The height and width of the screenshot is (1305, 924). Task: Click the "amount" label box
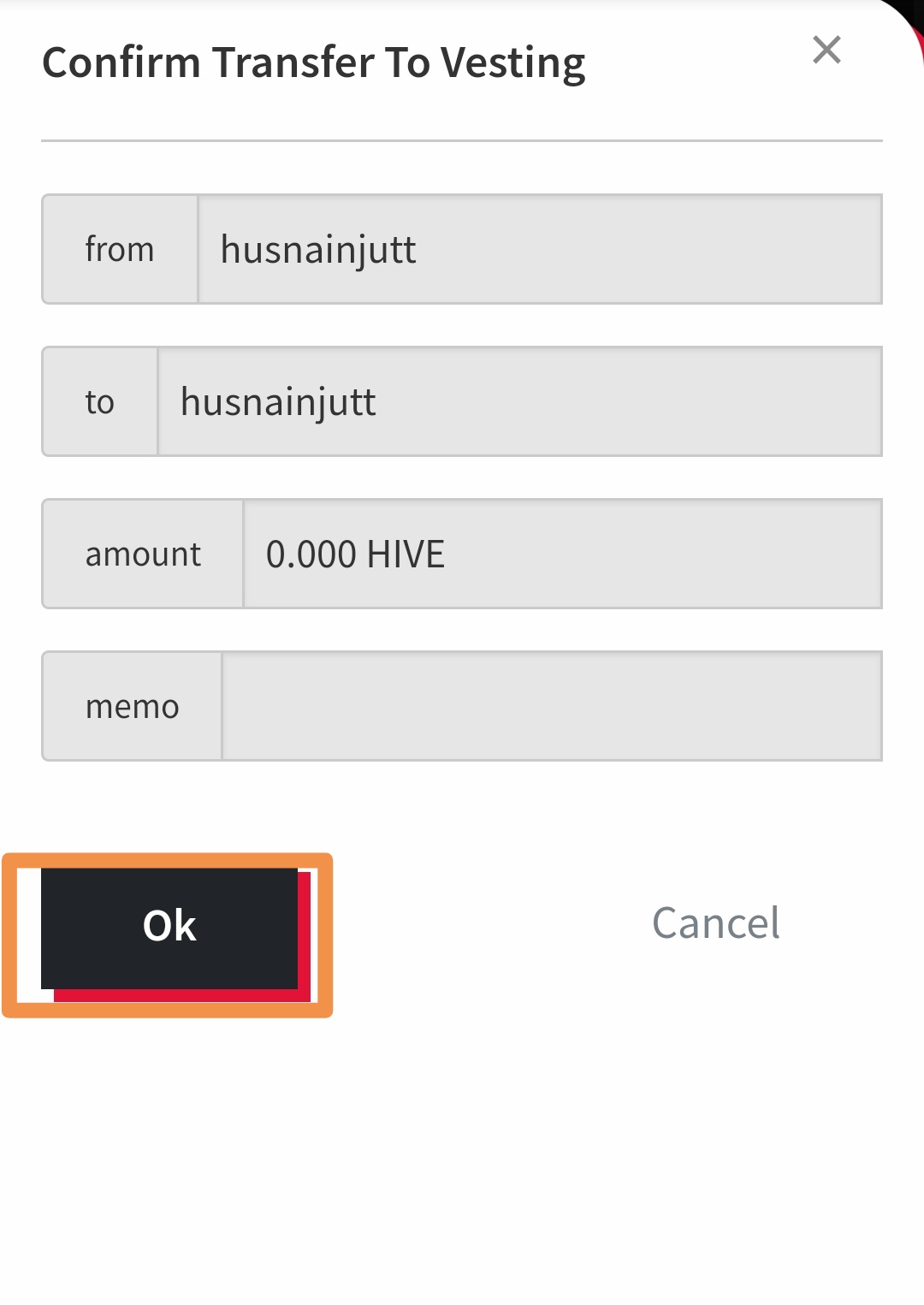tap(143, 554)
